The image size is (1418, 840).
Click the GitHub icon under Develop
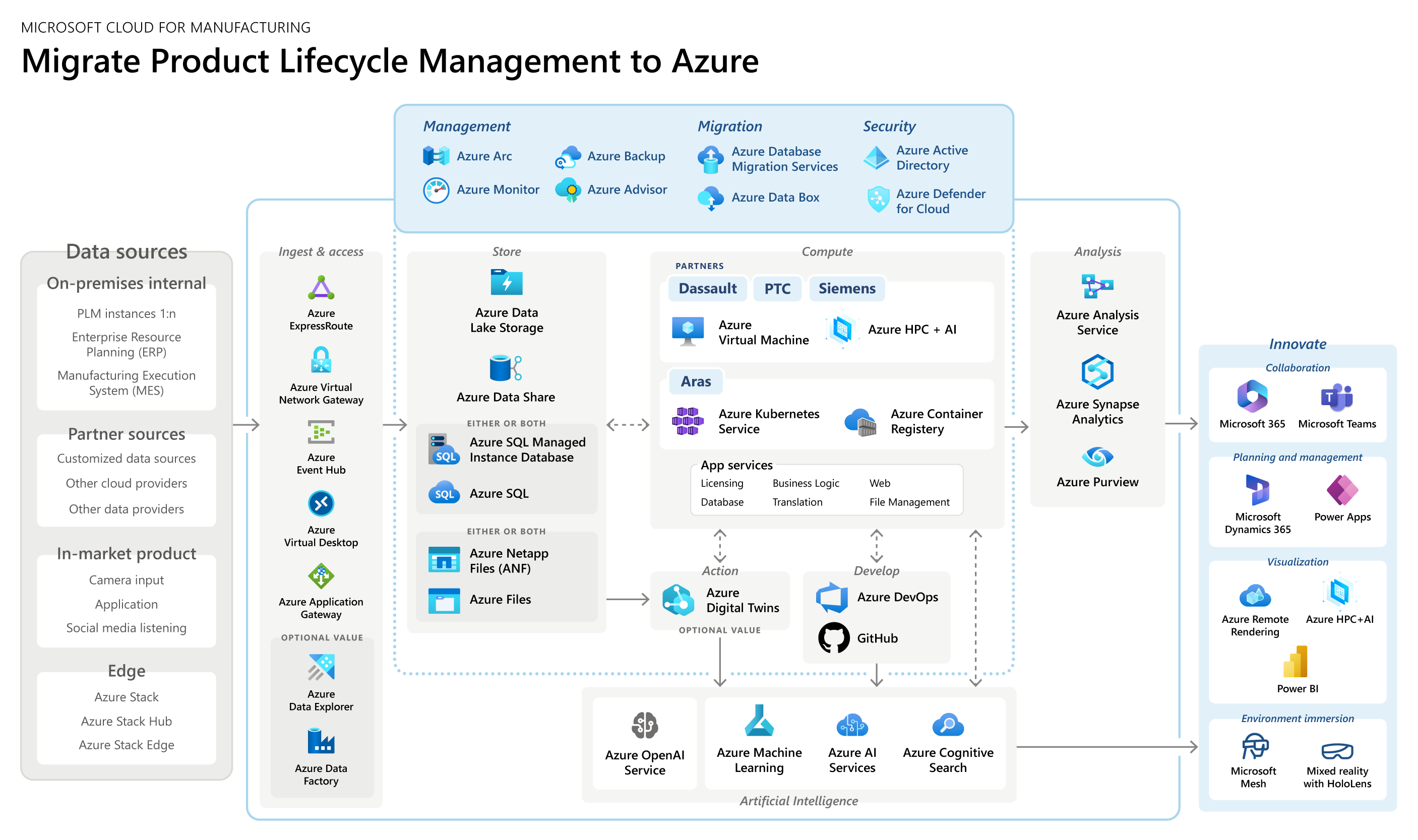pyautogui.click(x=832, y=638)
